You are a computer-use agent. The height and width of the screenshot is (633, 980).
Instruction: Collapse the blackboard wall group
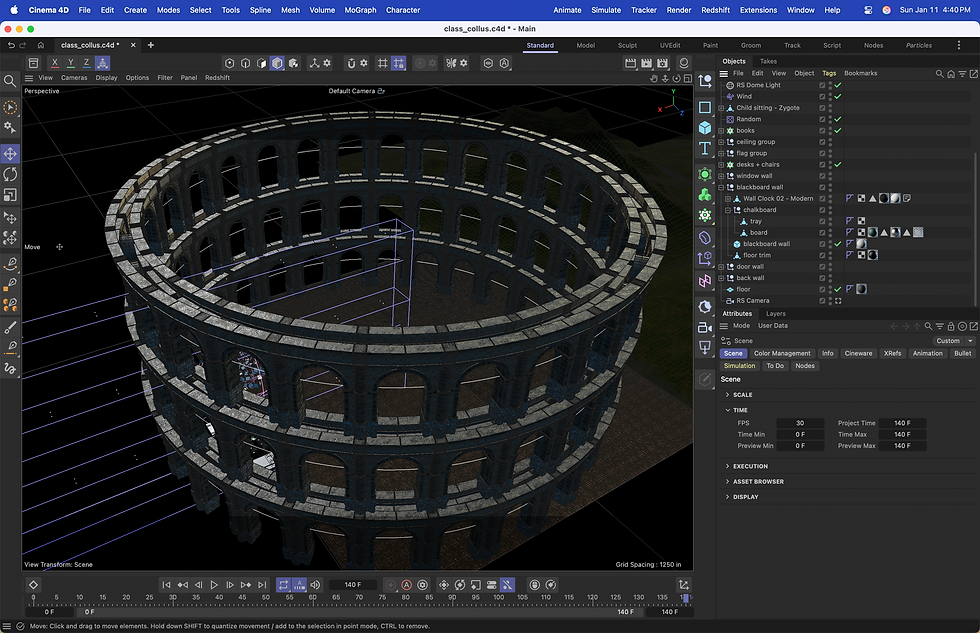(721, 187)
